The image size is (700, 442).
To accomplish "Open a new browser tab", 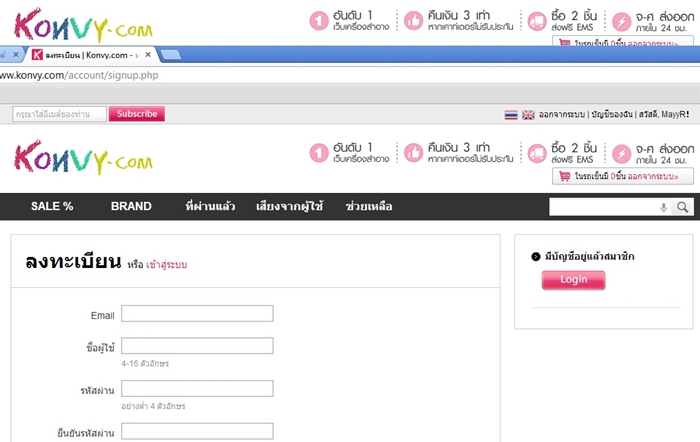I will coord(171,55).
